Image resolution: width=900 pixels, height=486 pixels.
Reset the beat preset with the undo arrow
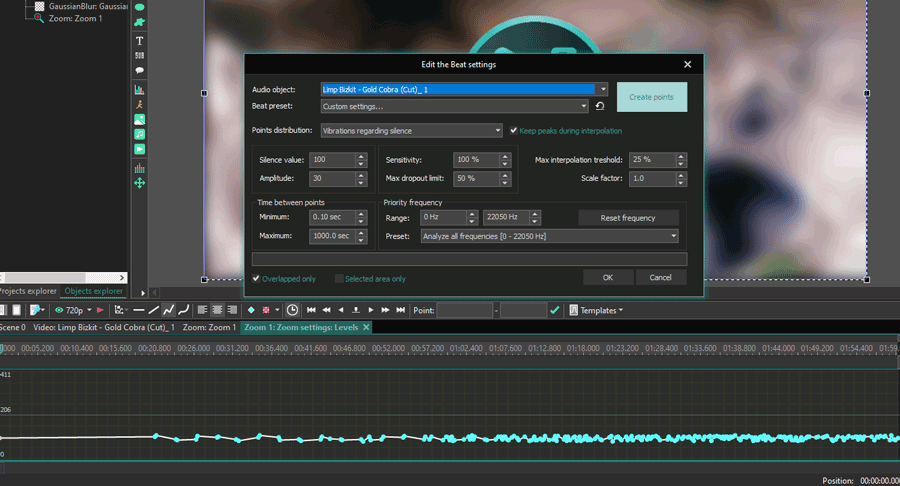click(x=600, y=106)
